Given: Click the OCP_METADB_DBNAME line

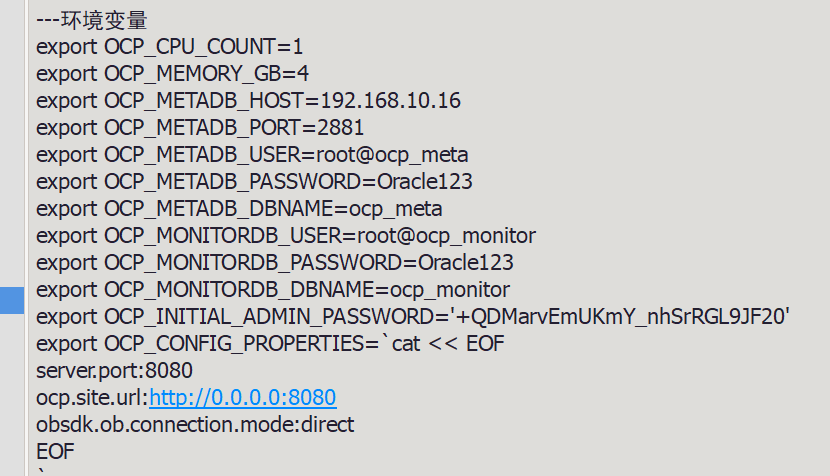Looking at the screenshot, I should point(239,209).
